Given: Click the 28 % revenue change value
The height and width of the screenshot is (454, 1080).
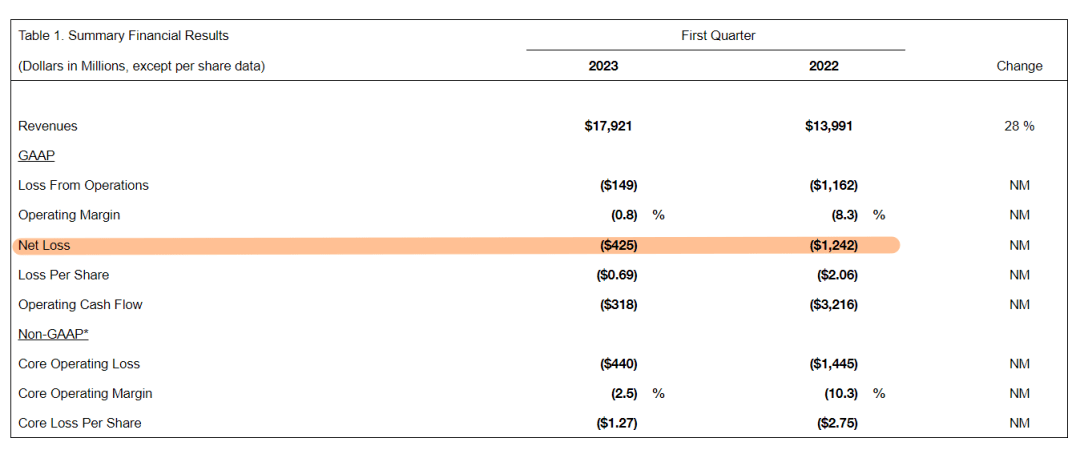Looking at the screenshot, I should (1019, 126).
